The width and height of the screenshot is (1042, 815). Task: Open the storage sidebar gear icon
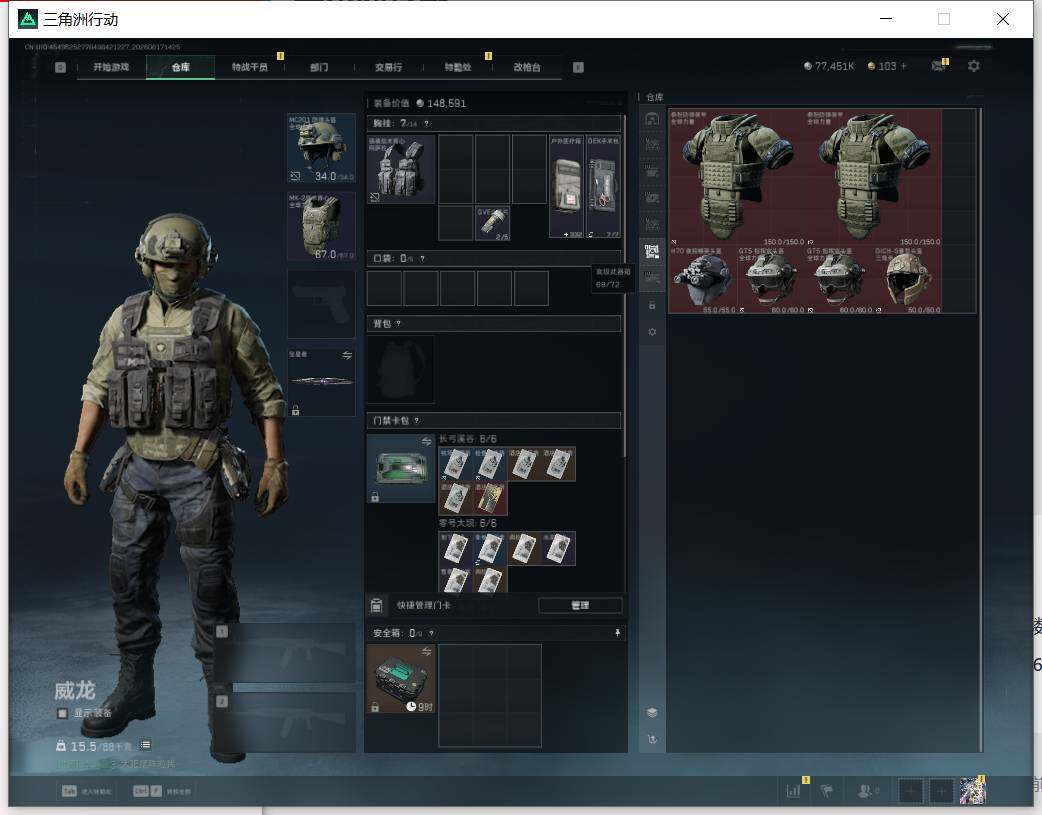tap(652, 332)
